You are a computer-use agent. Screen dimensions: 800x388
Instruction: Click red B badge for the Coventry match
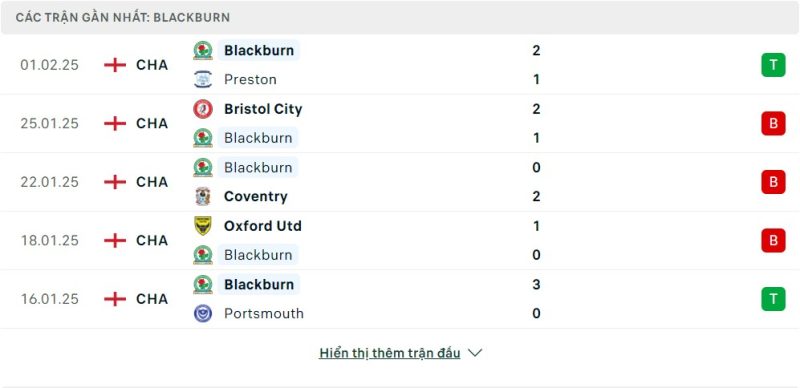click(773, 182)
